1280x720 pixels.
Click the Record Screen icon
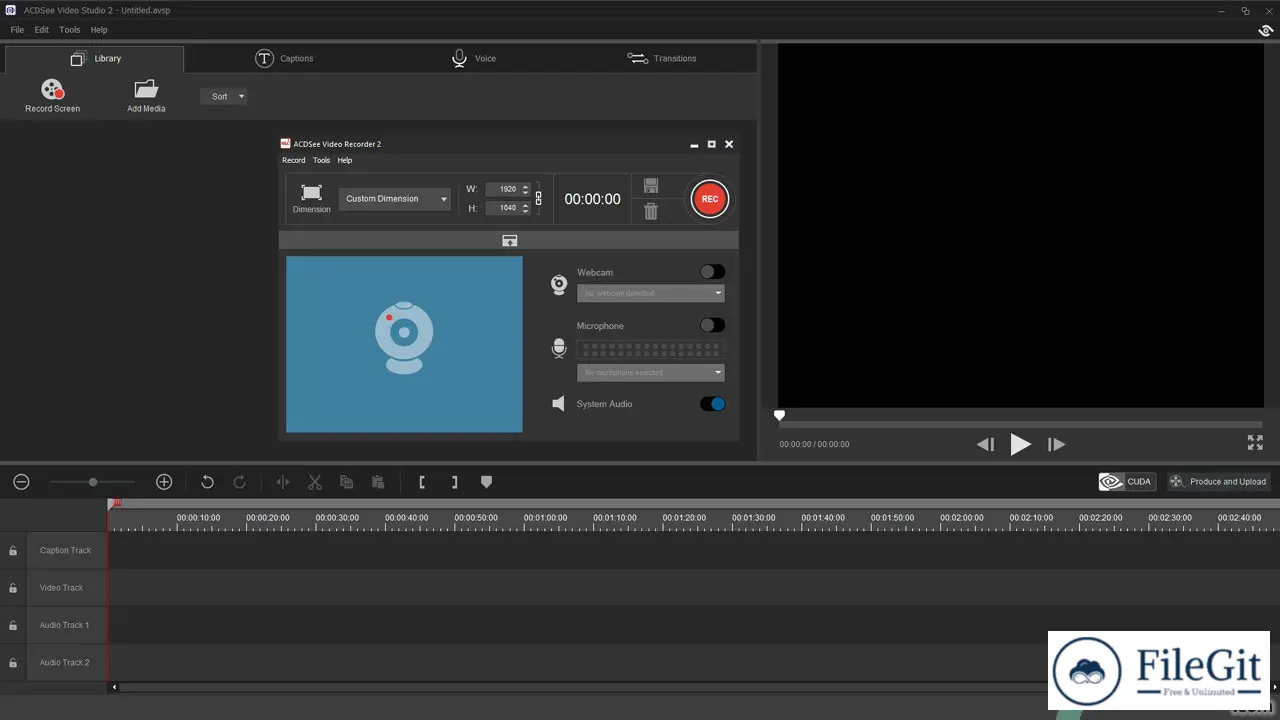[x=52, y=90]
